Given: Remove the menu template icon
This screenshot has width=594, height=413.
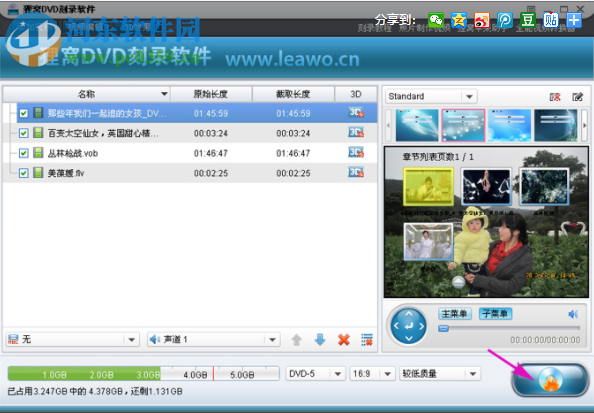Looking at the screenshot, I should [555, 97].
